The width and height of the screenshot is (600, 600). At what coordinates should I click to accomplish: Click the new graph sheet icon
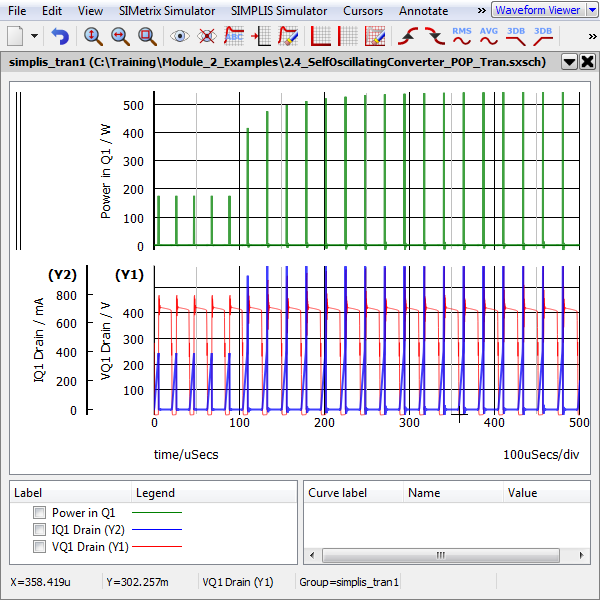click(x=15, y=36)
